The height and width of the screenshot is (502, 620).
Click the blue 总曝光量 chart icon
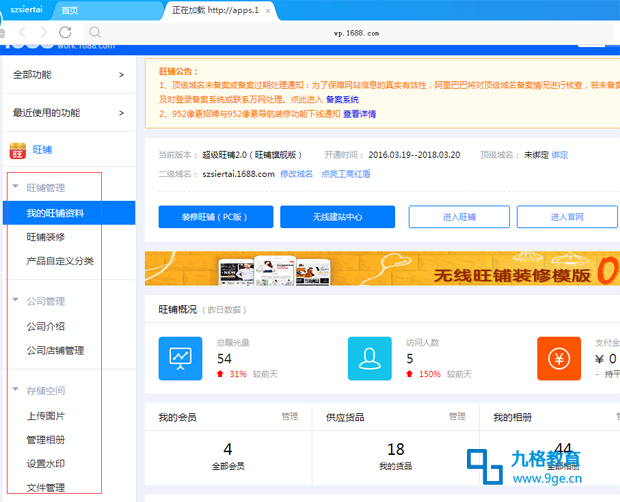click(180, 359)
